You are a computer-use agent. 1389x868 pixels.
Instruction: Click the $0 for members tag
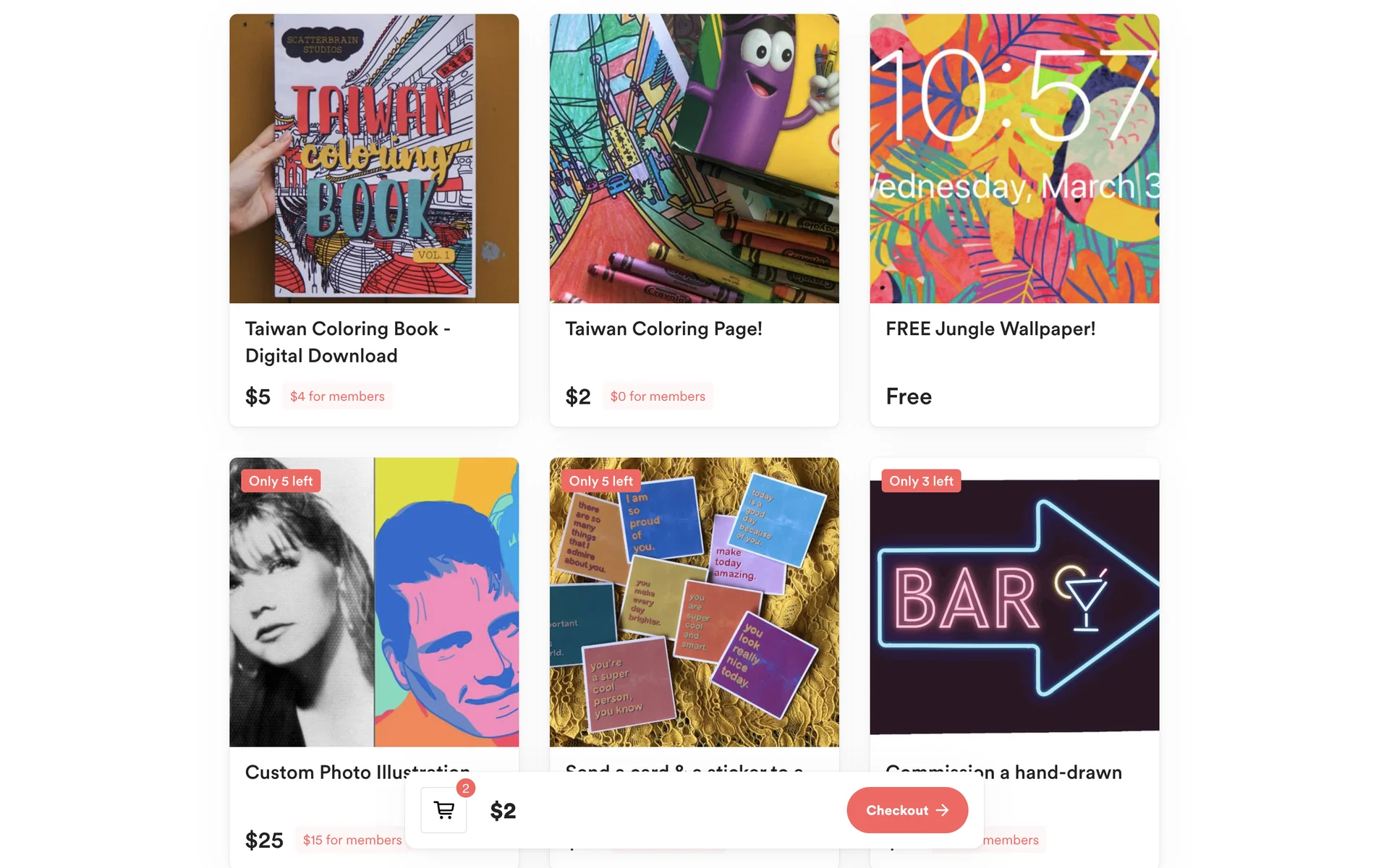point(658,396)
